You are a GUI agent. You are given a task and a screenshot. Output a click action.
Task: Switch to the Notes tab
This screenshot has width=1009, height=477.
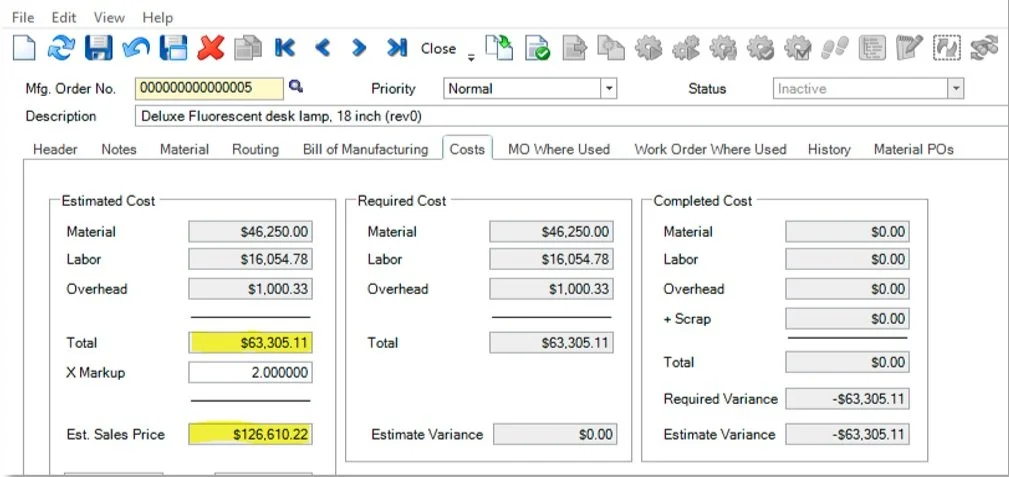pyautogui.click(x=119, y=149)
